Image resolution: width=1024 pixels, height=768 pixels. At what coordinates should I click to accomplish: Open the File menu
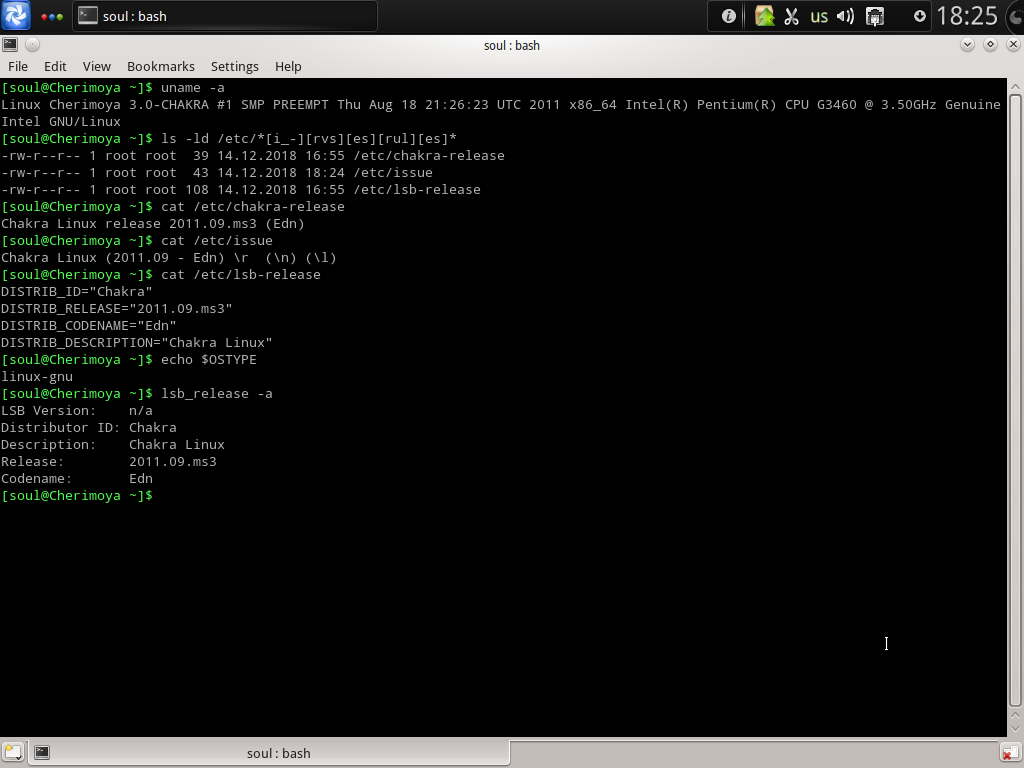(x=18, y=67)
